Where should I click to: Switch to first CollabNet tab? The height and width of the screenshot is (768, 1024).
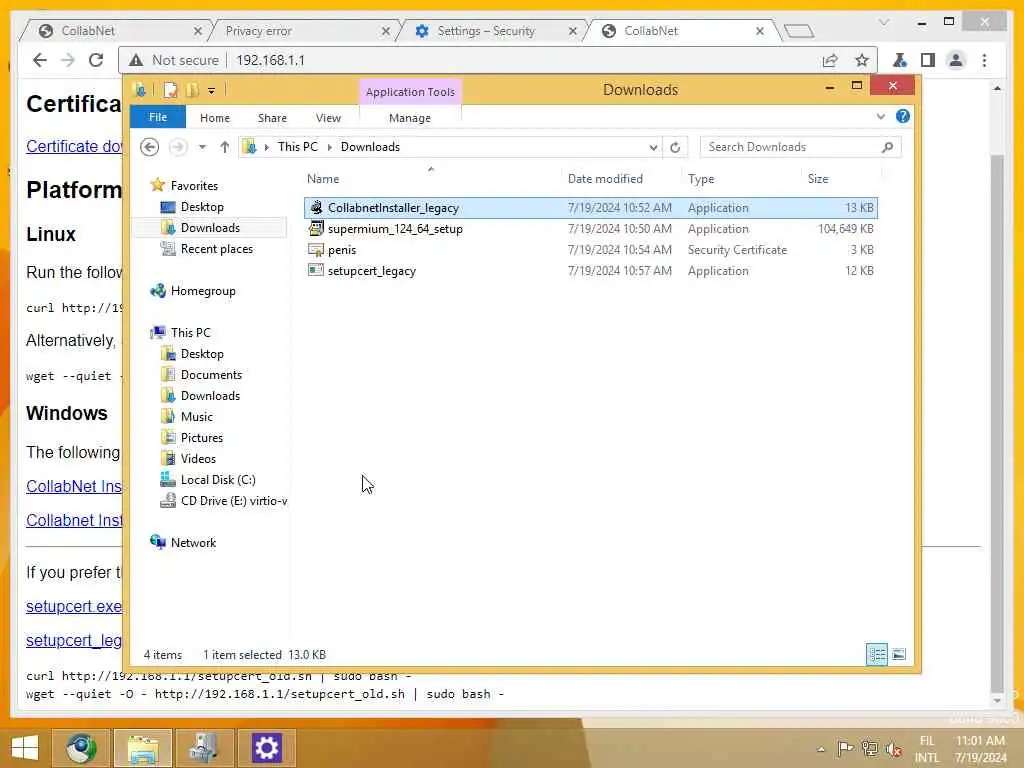120,31
